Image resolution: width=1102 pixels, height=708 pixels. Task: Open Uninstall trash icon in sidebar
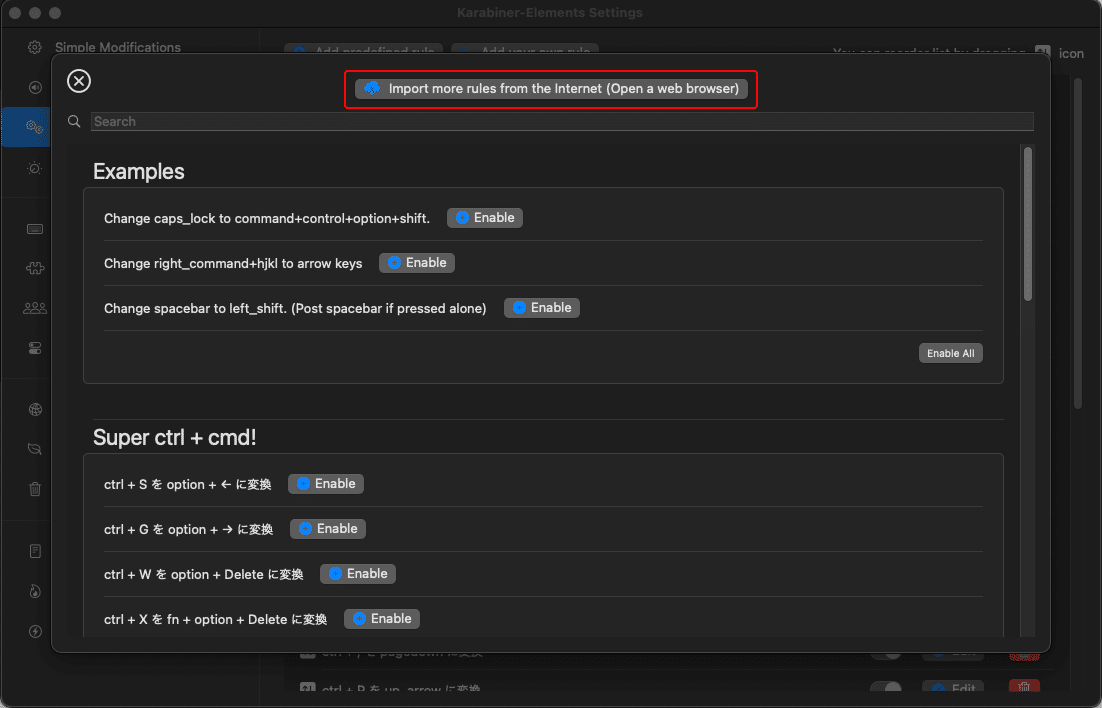[34, 489]
